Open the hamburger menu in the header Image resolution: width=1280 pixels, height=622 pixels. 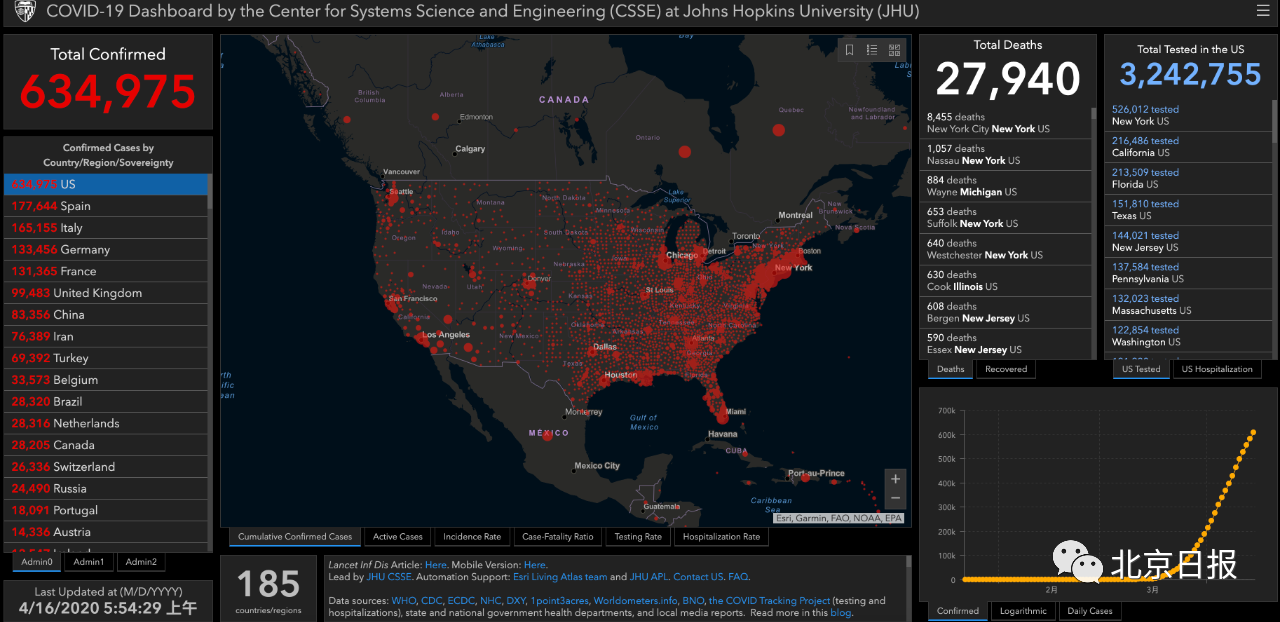1263,12
